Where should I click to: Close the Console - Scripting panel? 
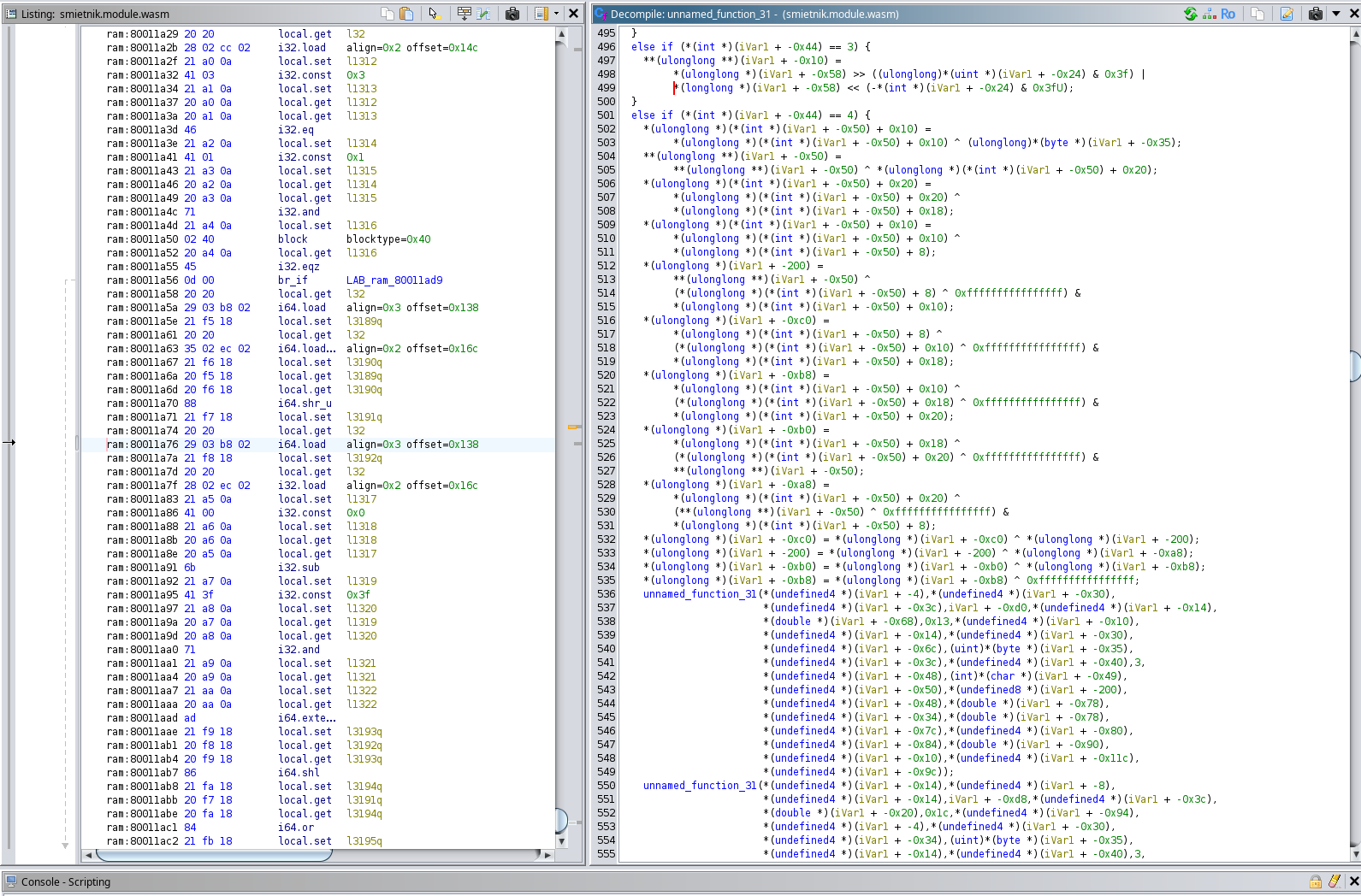(1353, 881)
